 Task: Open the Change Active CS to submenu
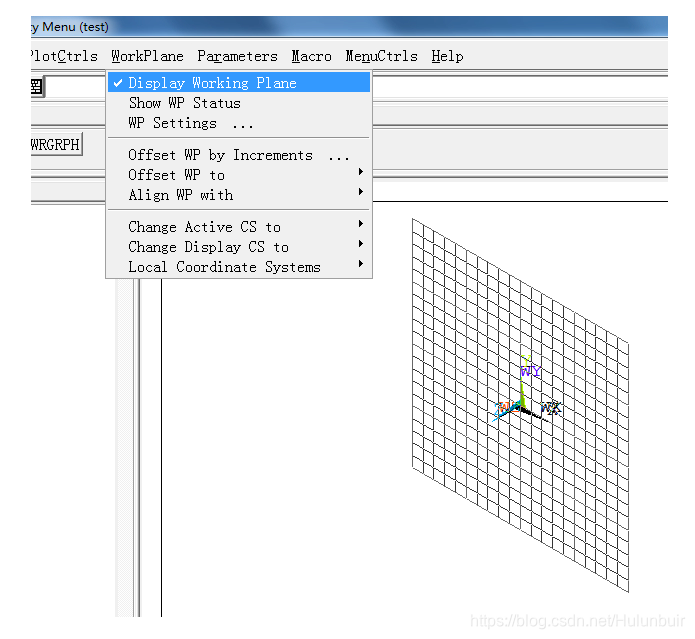point(205,227)
